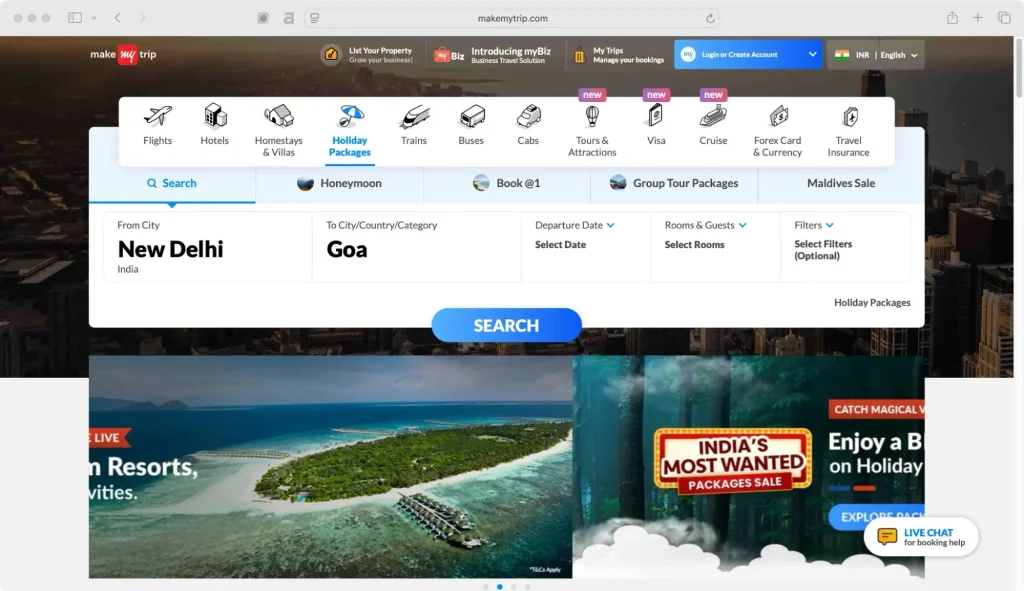Click List Your Property icon

331,55
